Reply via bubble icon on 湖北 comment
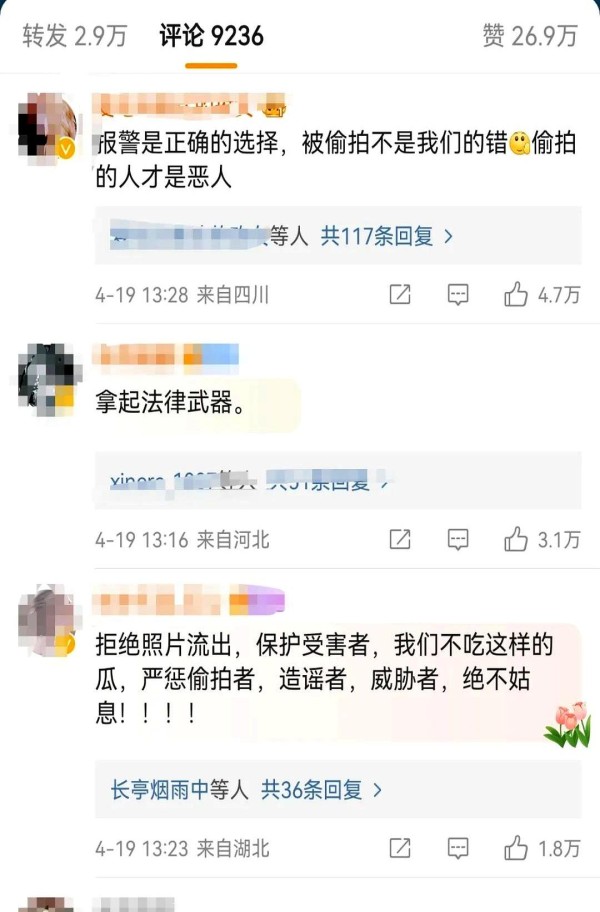Screen dimensions: 600x912 coord(458,849)
